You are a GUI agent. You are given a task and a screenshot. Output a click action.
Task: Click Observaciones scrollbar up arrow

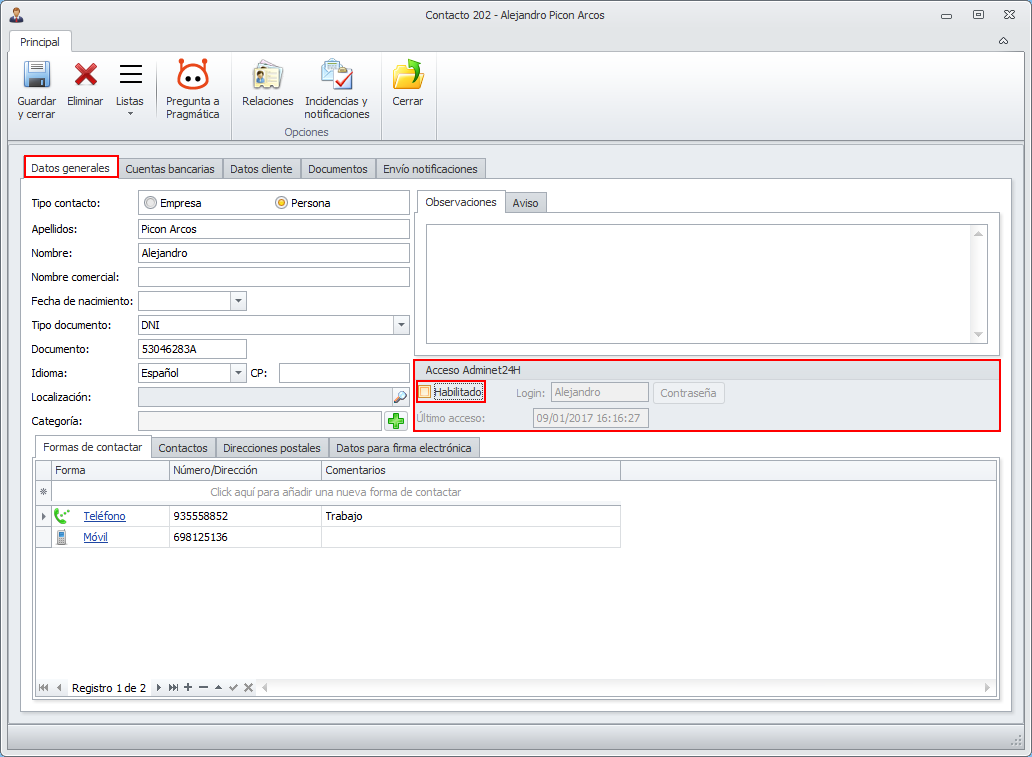tap(979, 234)
